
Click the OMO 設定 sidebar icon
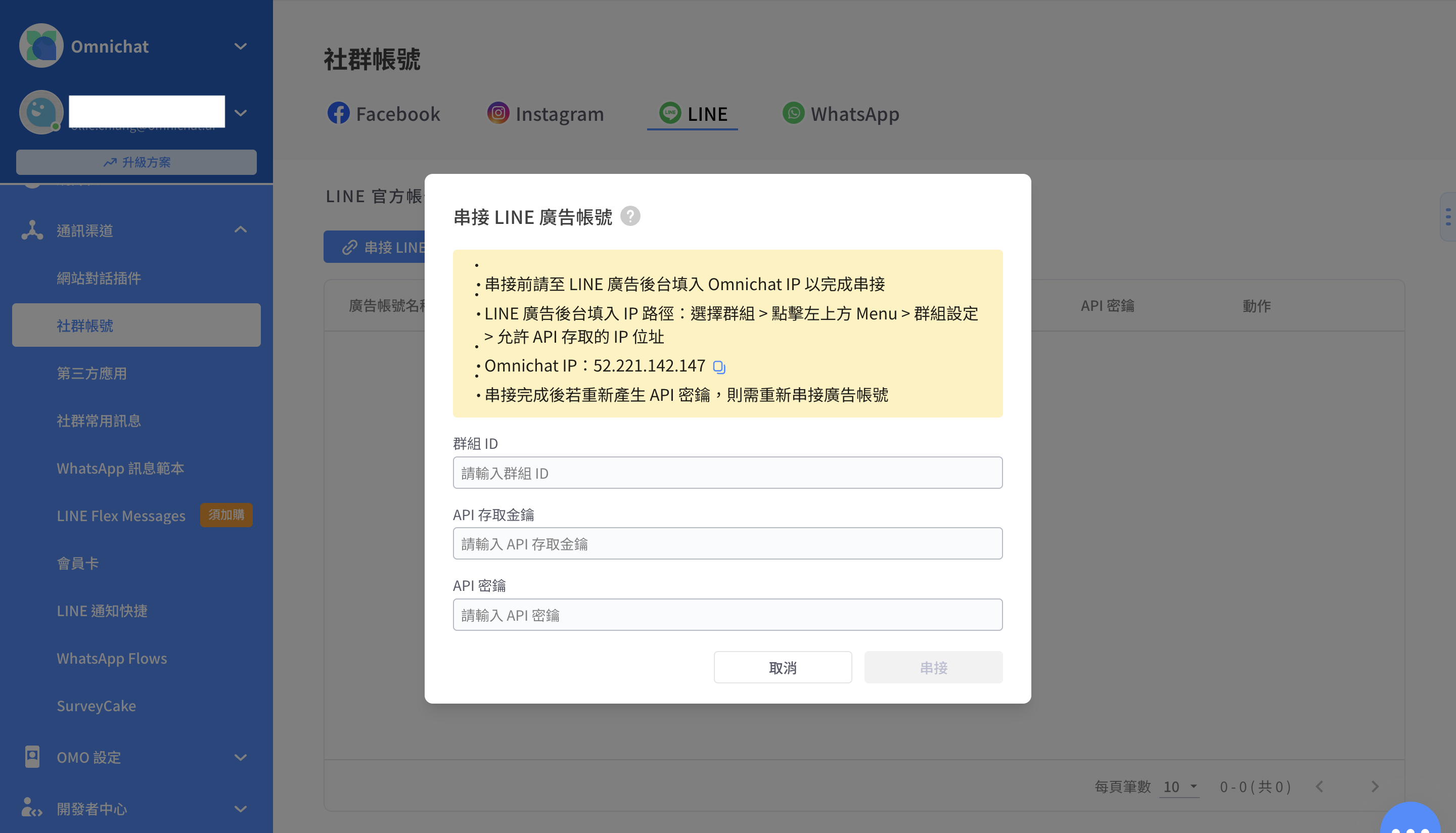tap(32, 756)
